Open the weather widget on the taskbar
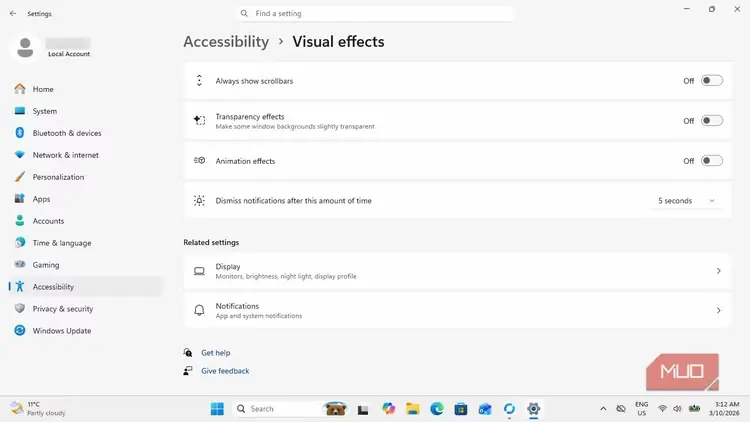 pyautogui.click(x=38, y=409)
